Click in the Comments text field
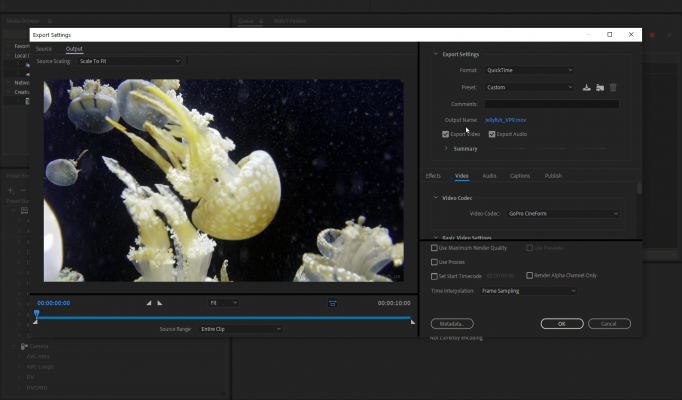 (551, 104)
